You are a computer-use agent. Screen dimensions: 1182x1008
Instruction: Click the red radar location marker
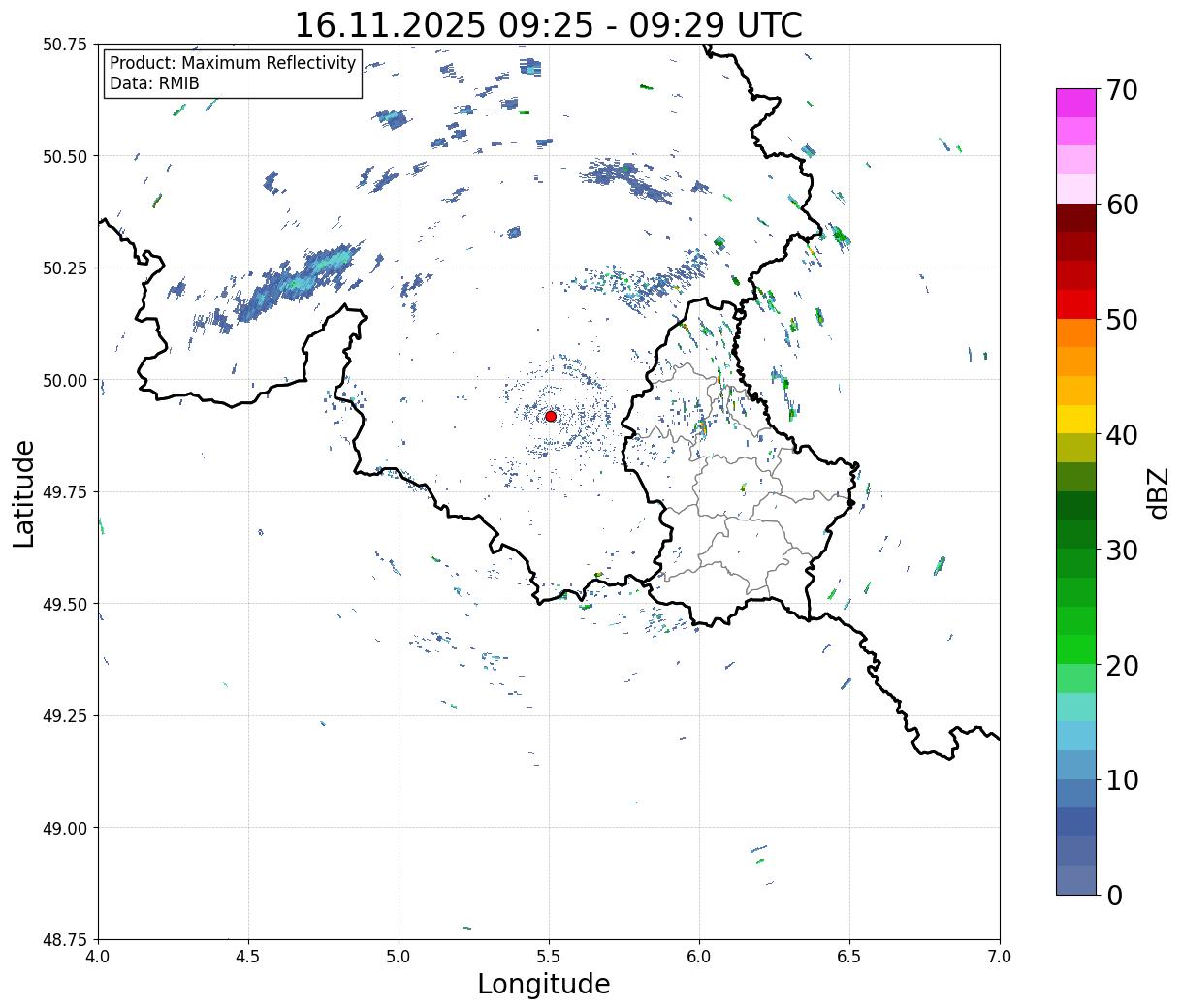[x=551, y=416]
